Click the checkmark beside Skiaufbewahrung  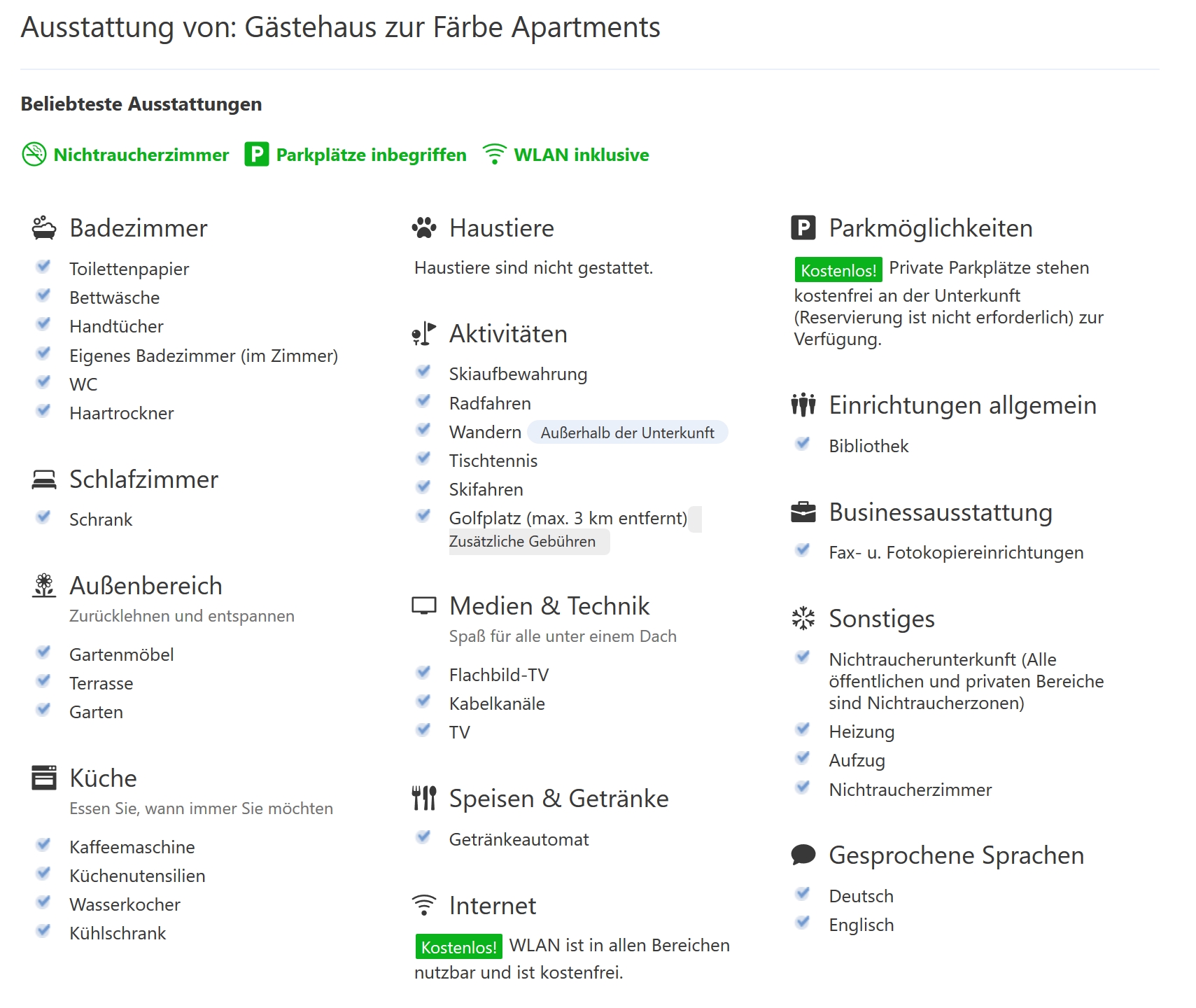[x=423, y=372]
